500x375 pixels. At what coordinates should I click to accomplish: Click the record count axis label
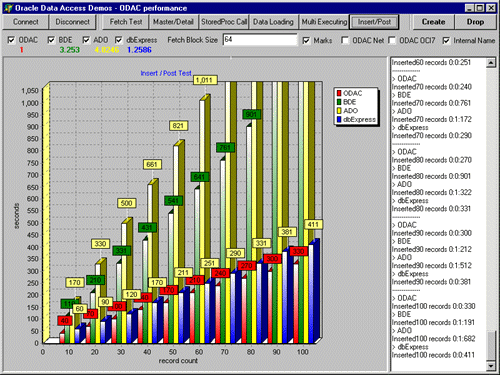pos(178,361)
